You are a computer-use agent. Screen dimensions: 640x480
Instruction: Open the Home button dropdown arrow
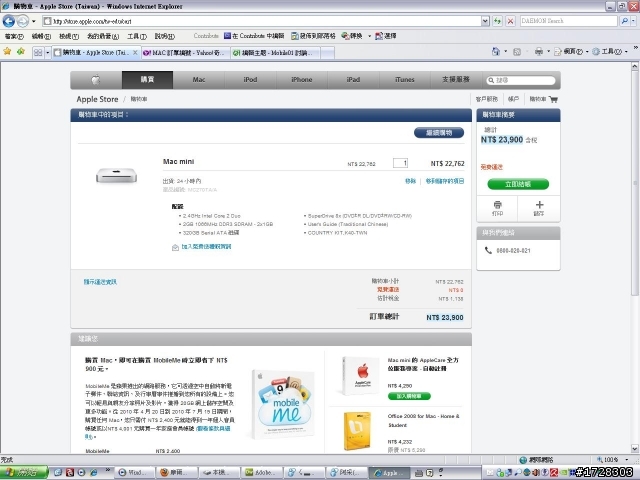(x=505, y=51)
